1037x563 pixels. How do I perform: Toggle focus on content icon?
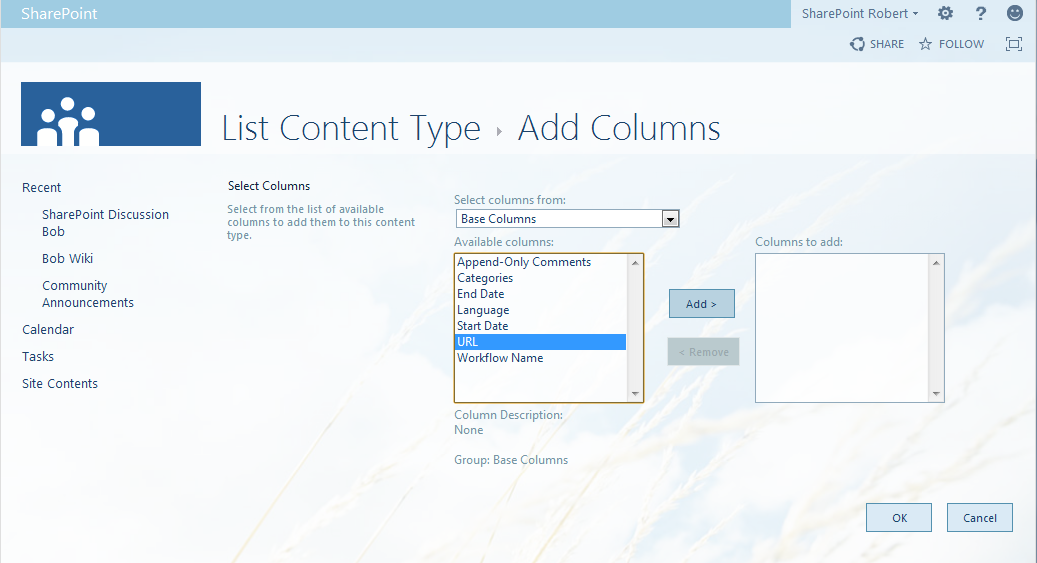[x=1013, y=44]
